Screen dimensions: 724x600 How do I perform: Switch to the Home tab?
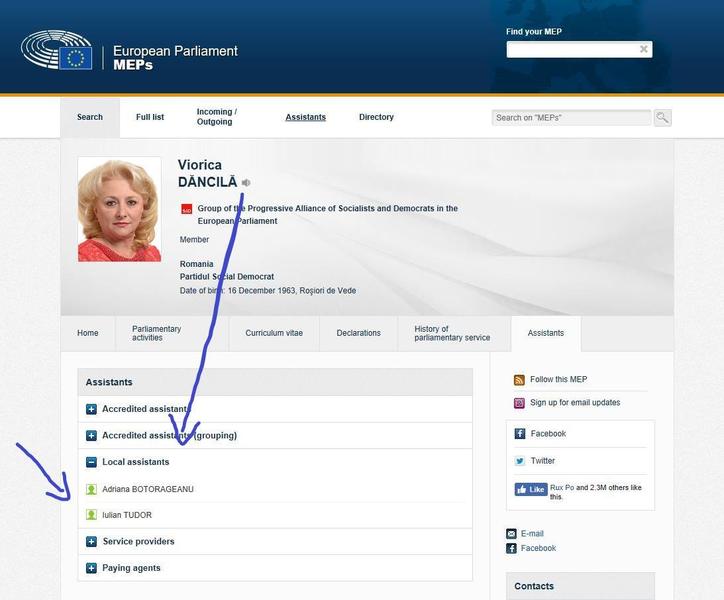88,333
